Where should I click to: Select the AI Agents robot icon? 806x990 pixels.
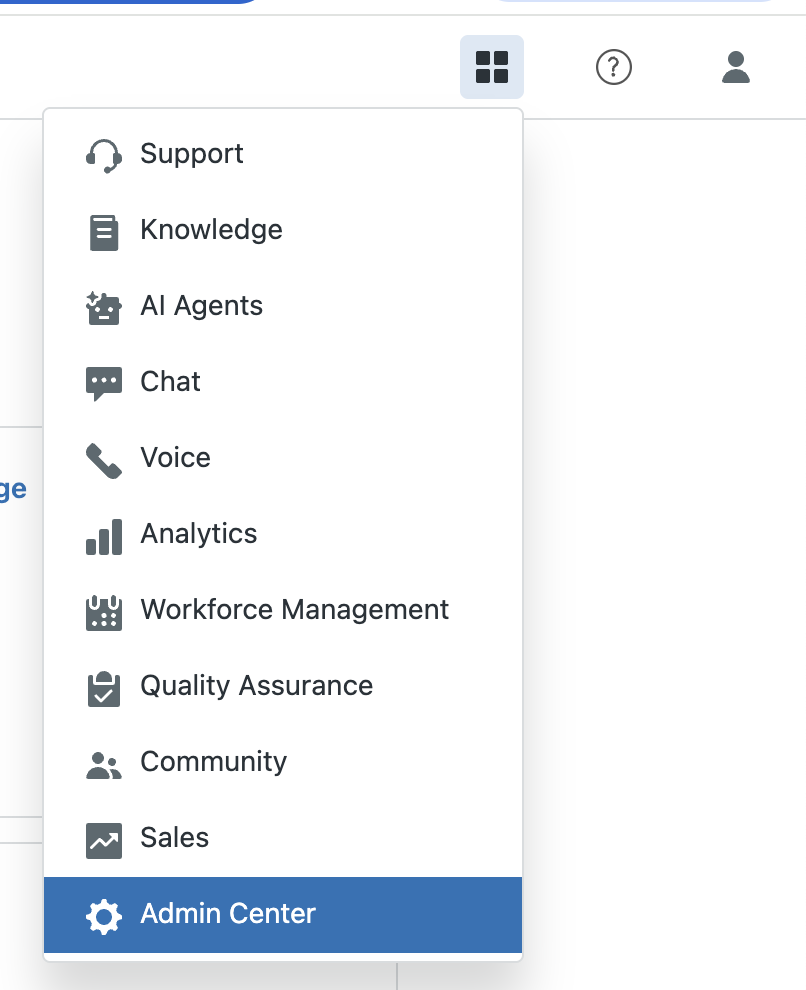[103, 305]
